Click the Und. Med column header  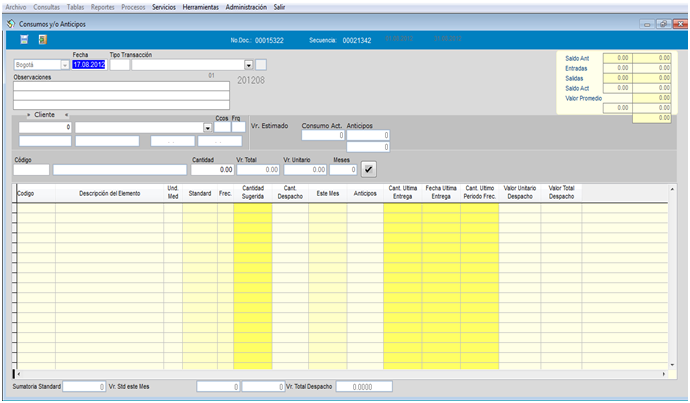click(x=173, y=193)
